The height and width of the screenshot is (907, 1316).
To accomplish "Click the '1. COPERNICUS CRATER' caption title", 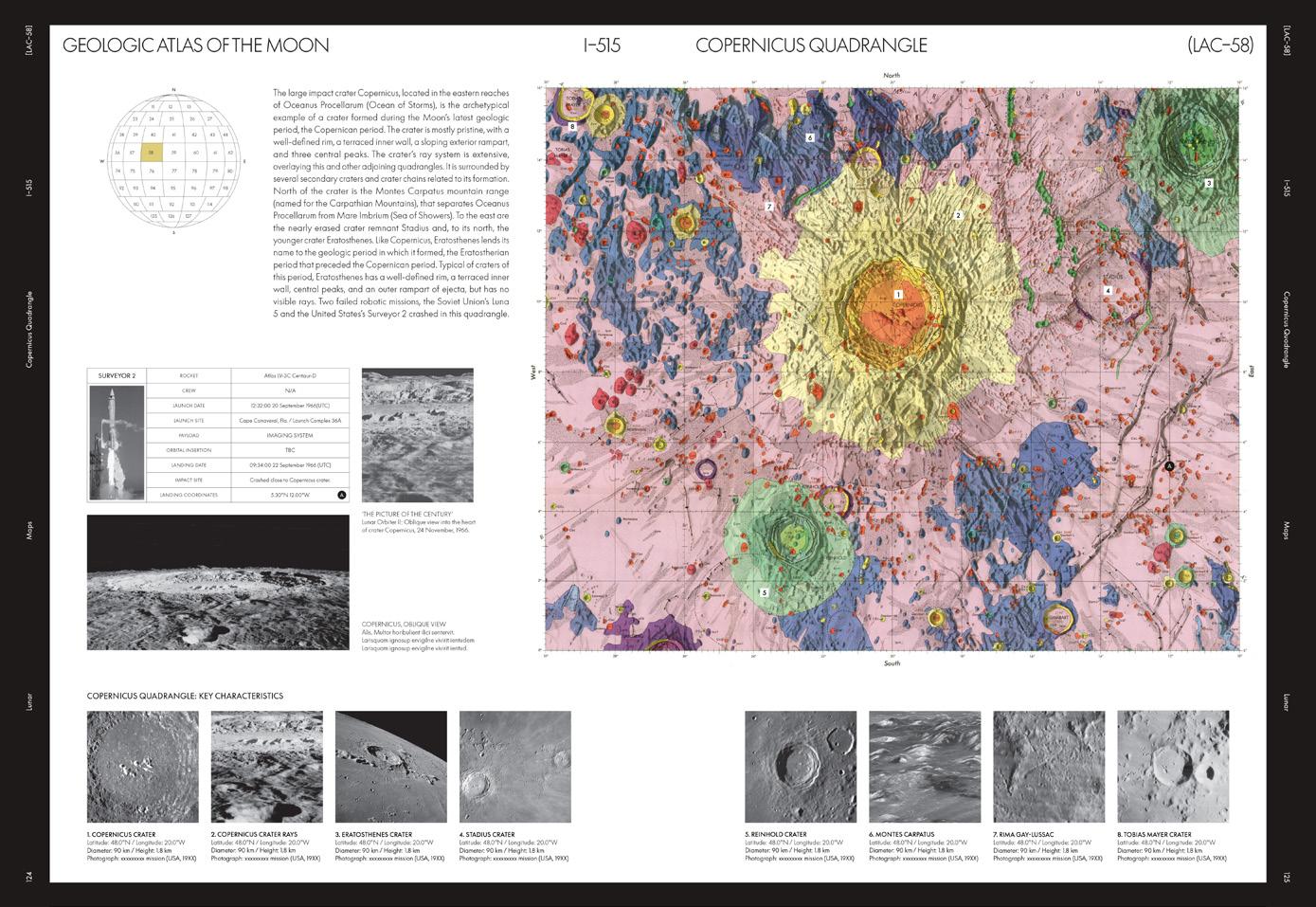I will pos(121,835).
